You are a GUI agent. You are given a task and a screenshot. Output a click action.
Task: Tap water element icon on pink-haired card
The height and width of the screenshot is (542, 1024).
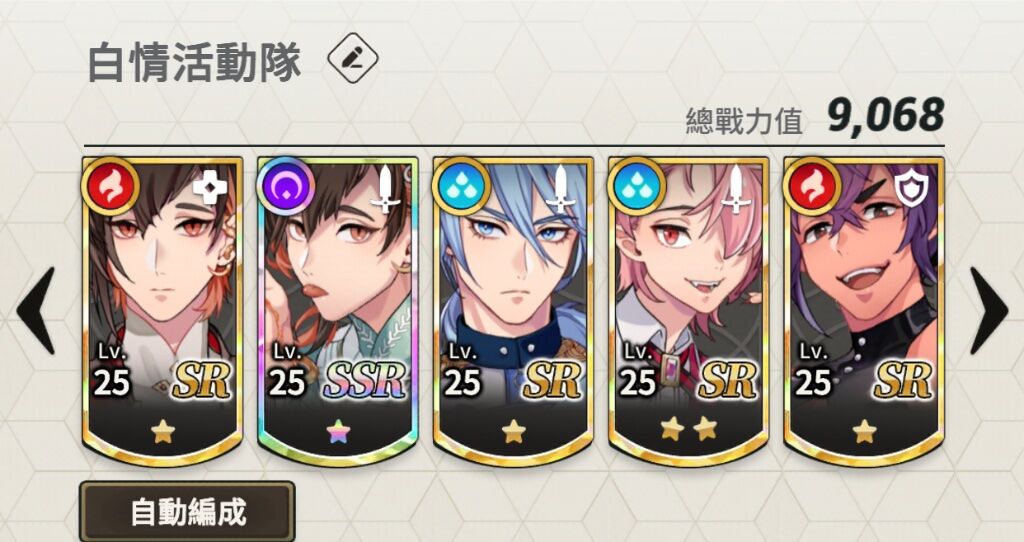point(635,185)
